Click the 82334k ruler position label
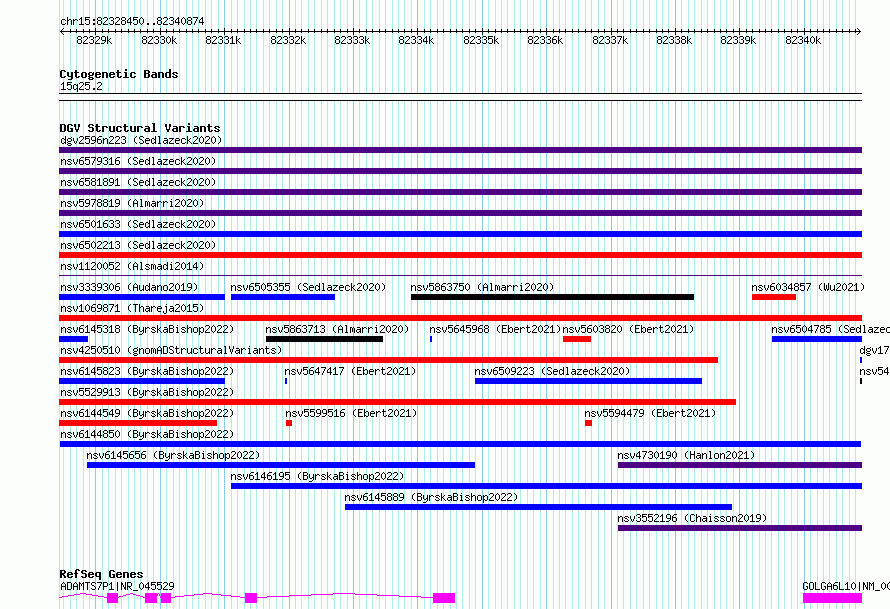The image size is (890, 609). pyautogui.click(x=416, y=40)
